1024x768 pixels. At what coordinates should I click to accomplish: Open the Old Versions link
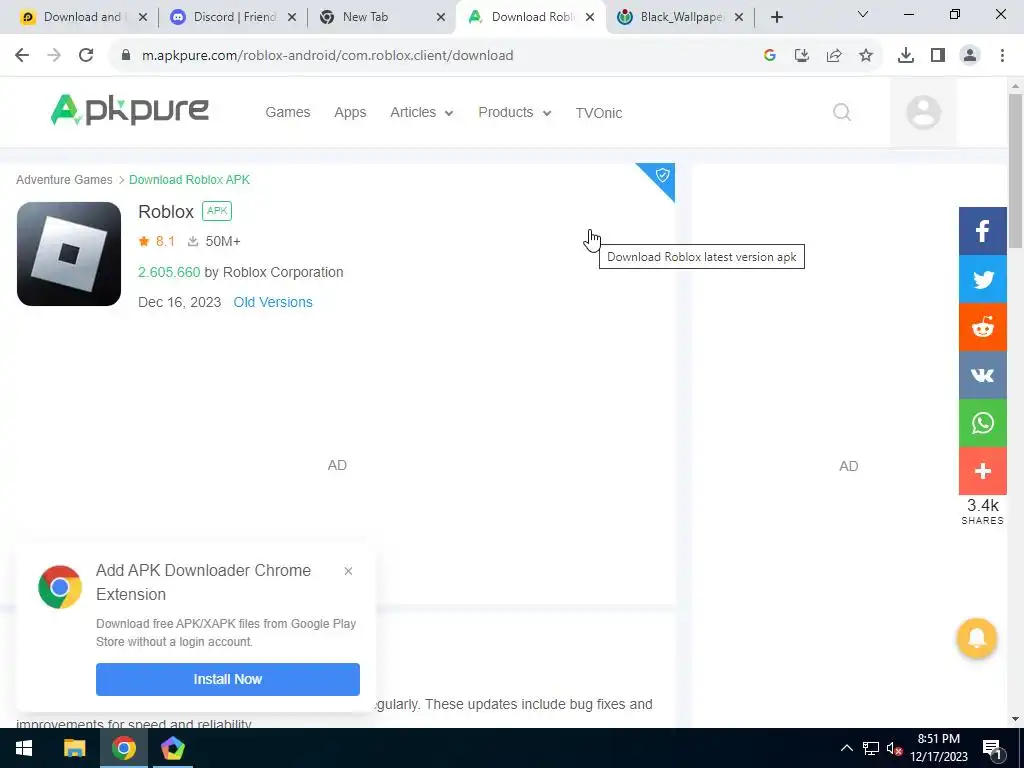pyautogui.click(x=273, y=302)
